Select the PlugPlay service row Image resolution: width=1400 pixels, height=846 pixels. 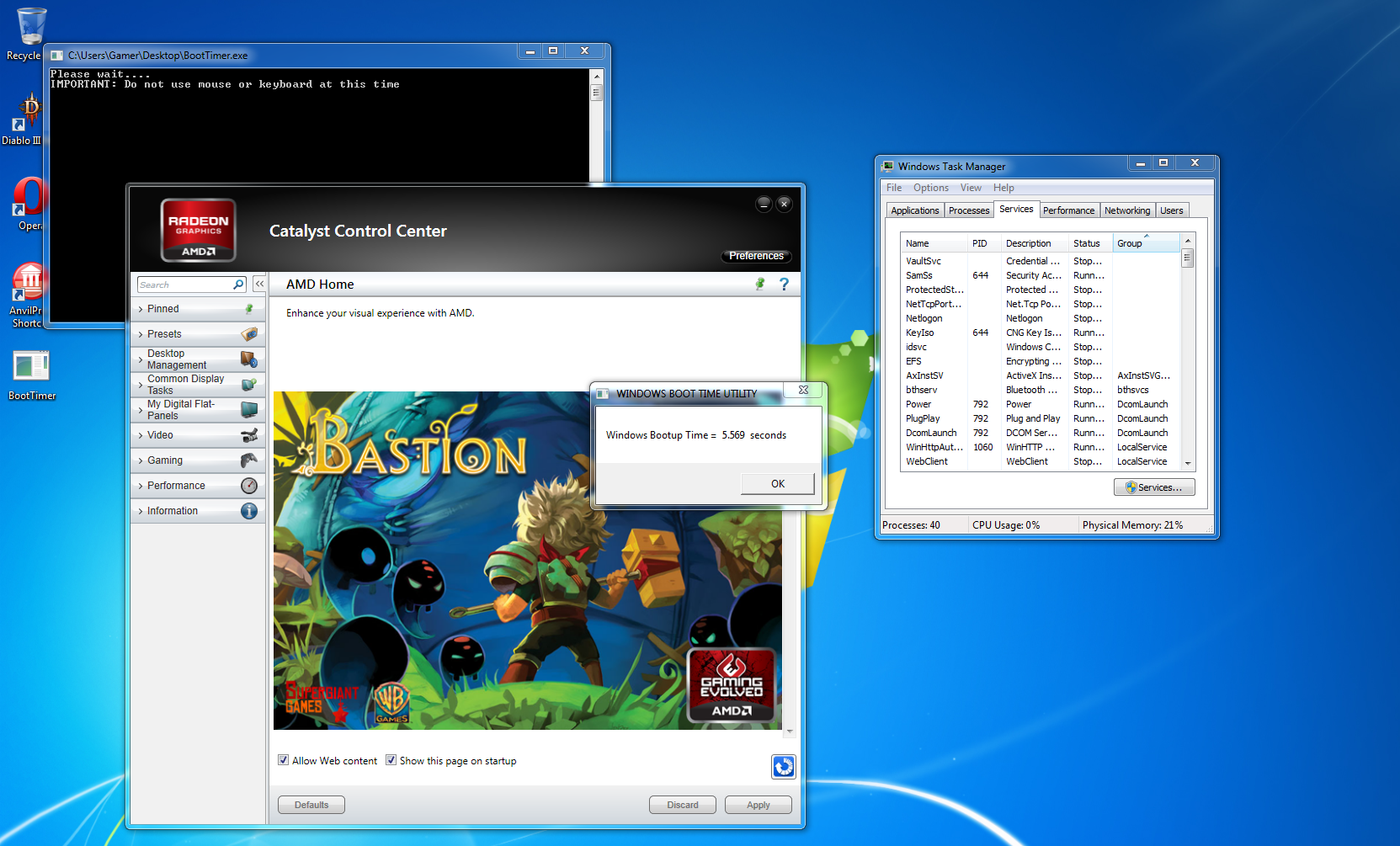pos(1041,418)
